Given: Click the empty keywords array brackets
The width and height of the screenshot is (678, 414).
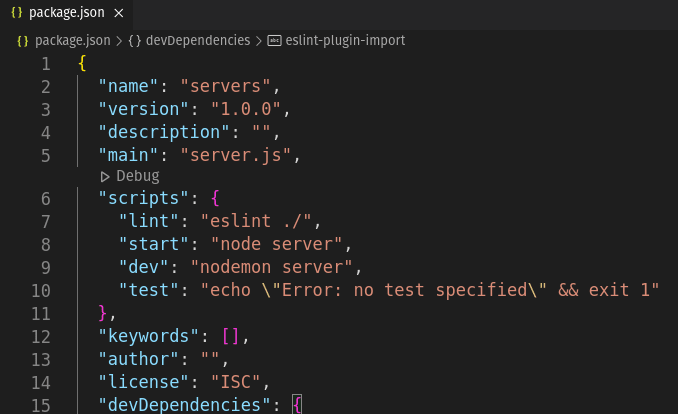Looking at the screenshot, I should (230, 336).
